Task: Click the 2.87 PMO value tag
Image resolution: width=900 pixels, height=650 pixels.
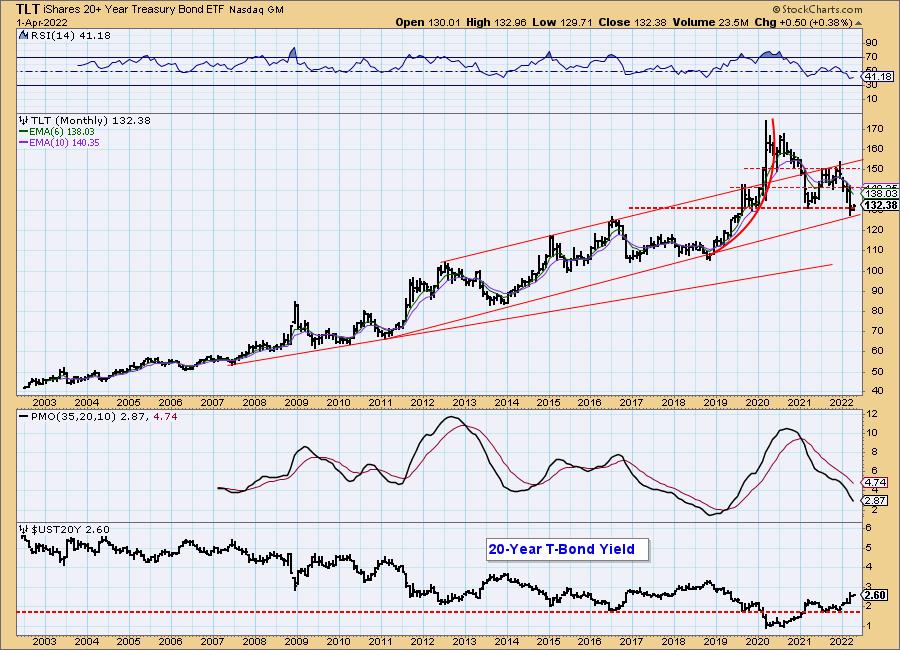Action: 876,501
